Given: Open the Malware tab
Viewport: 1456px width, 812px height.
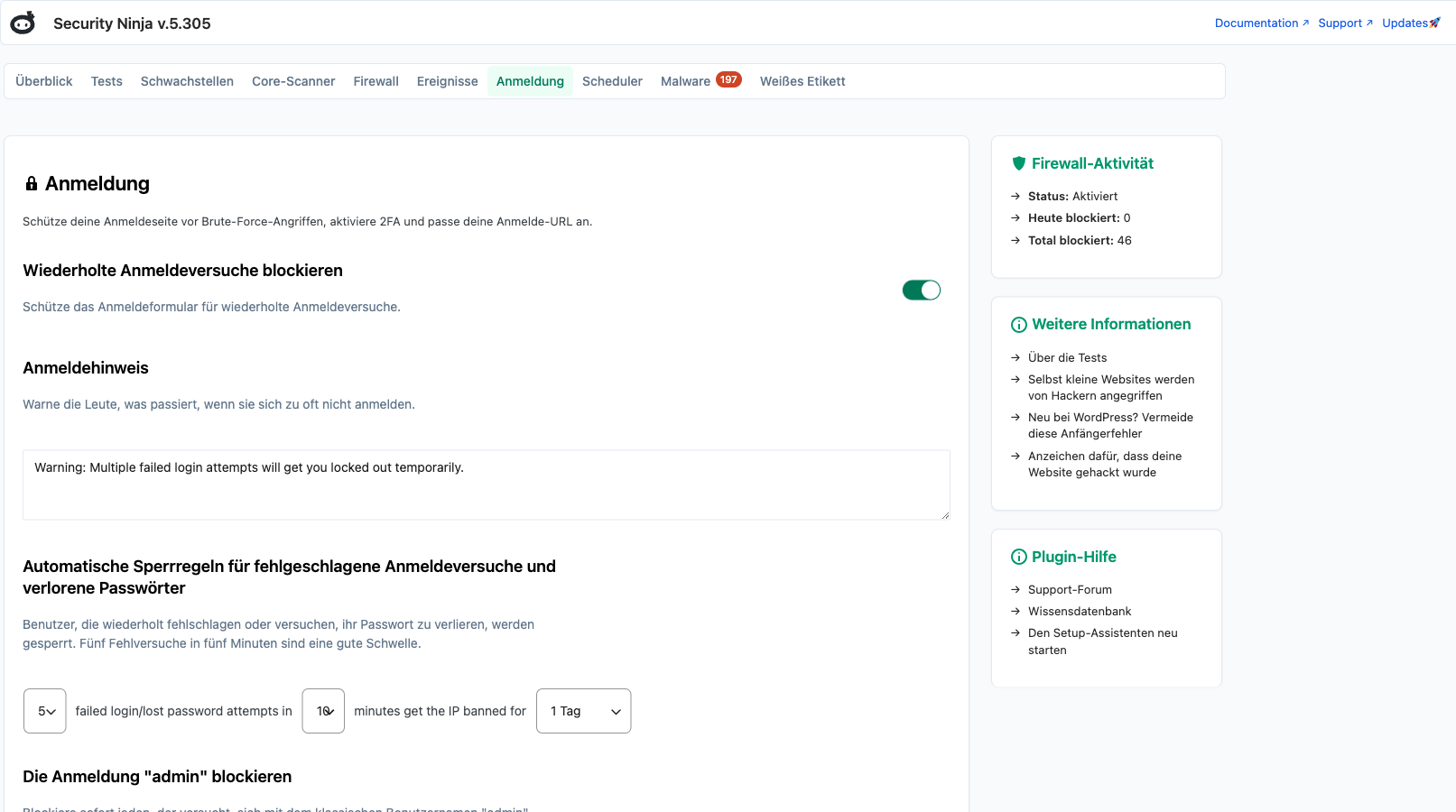Looking at the screenshot, I should coord(700,81).
